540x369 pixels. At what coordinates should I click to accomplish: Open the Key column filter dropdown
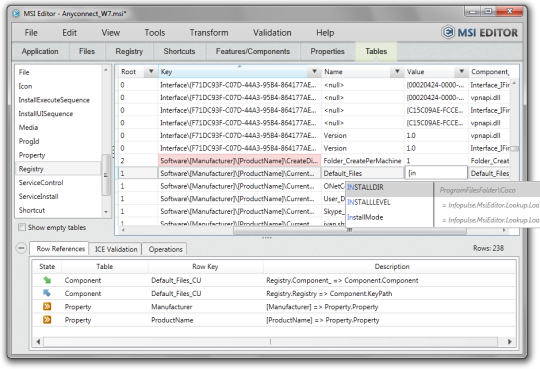coord(314,71)
